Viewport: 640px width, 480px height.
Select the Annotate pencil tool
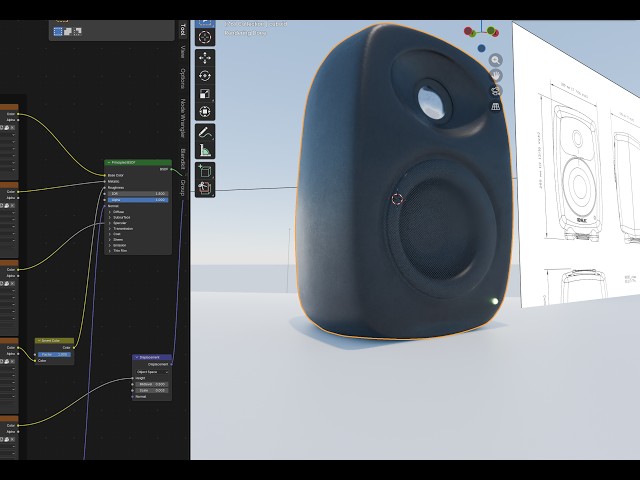click(204, 132)
